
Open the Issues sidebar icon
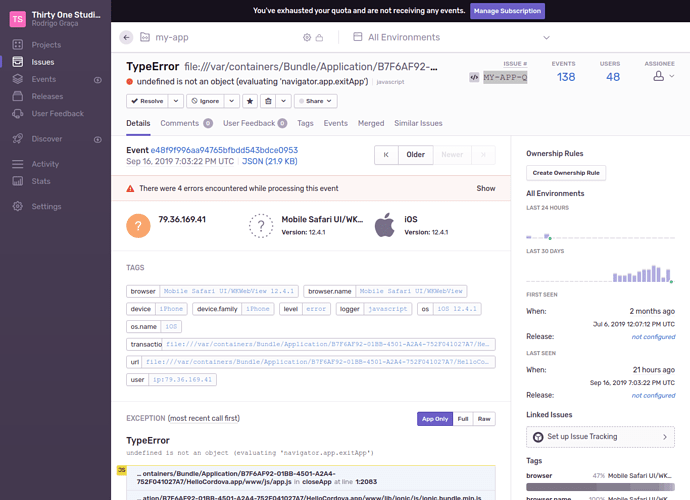[18, 62]
